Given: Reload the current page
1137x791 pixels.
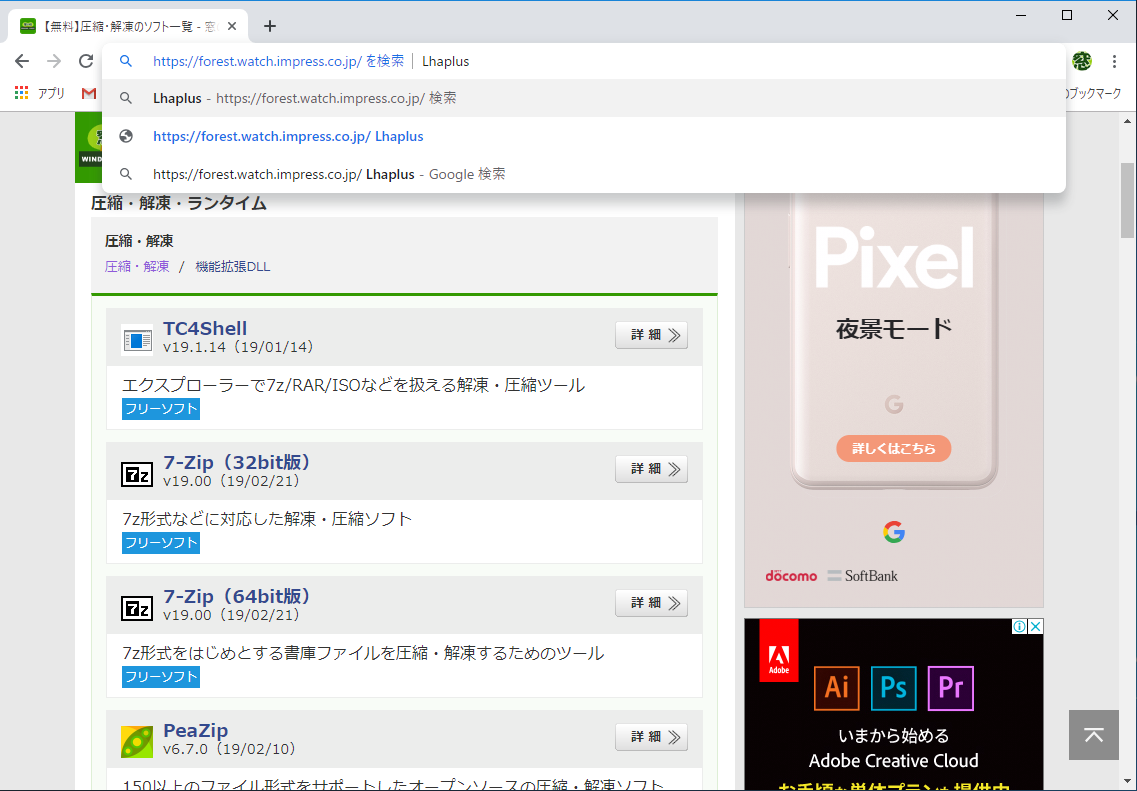Looking at the screenshot, I should pyautogui.click(x=85, y=60).
